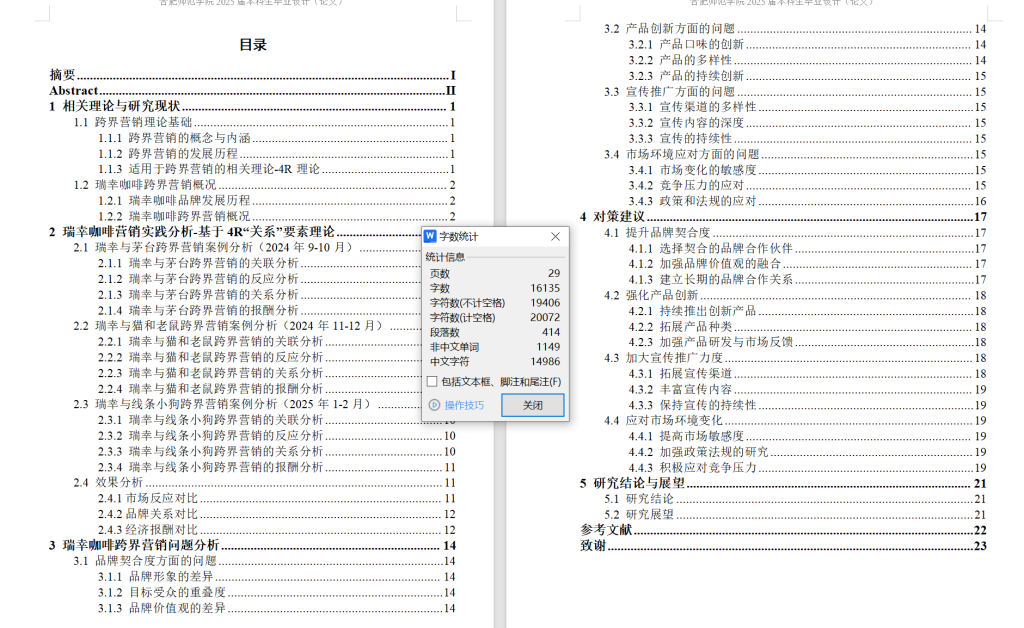The width and height of the screenshot is (1024, 628).
Task: Click the 目录 title heading
Action: point(253,45)
